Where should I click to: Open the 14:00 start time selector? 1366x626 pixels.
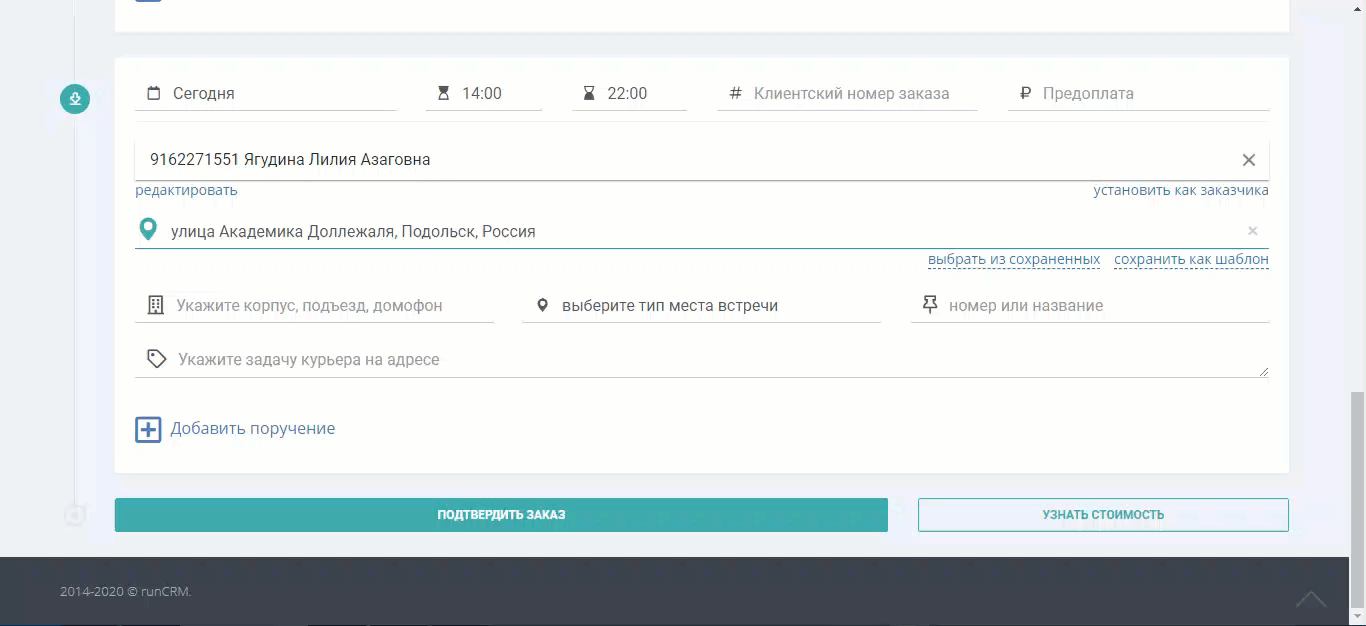pyautogui.click(x=484, y=93)
